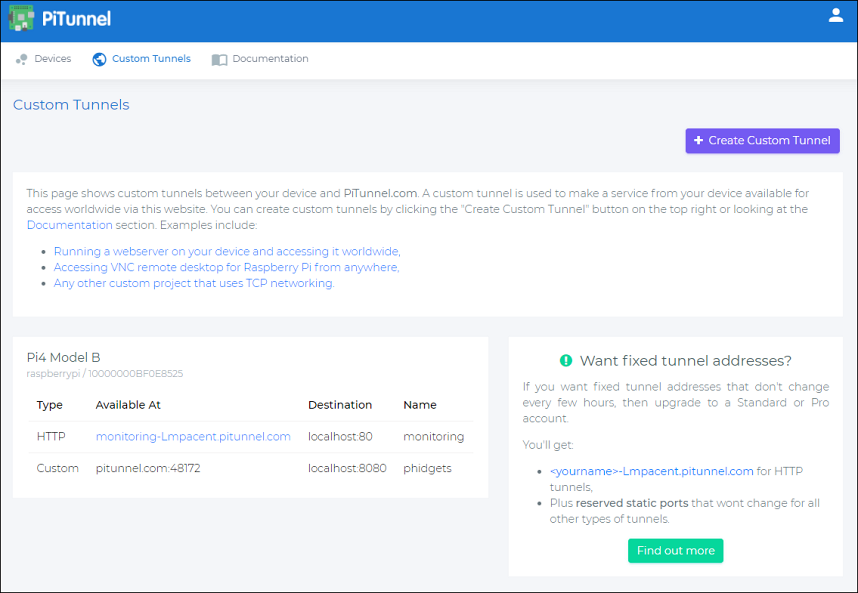Click the Available At column header

pos(128,405)
